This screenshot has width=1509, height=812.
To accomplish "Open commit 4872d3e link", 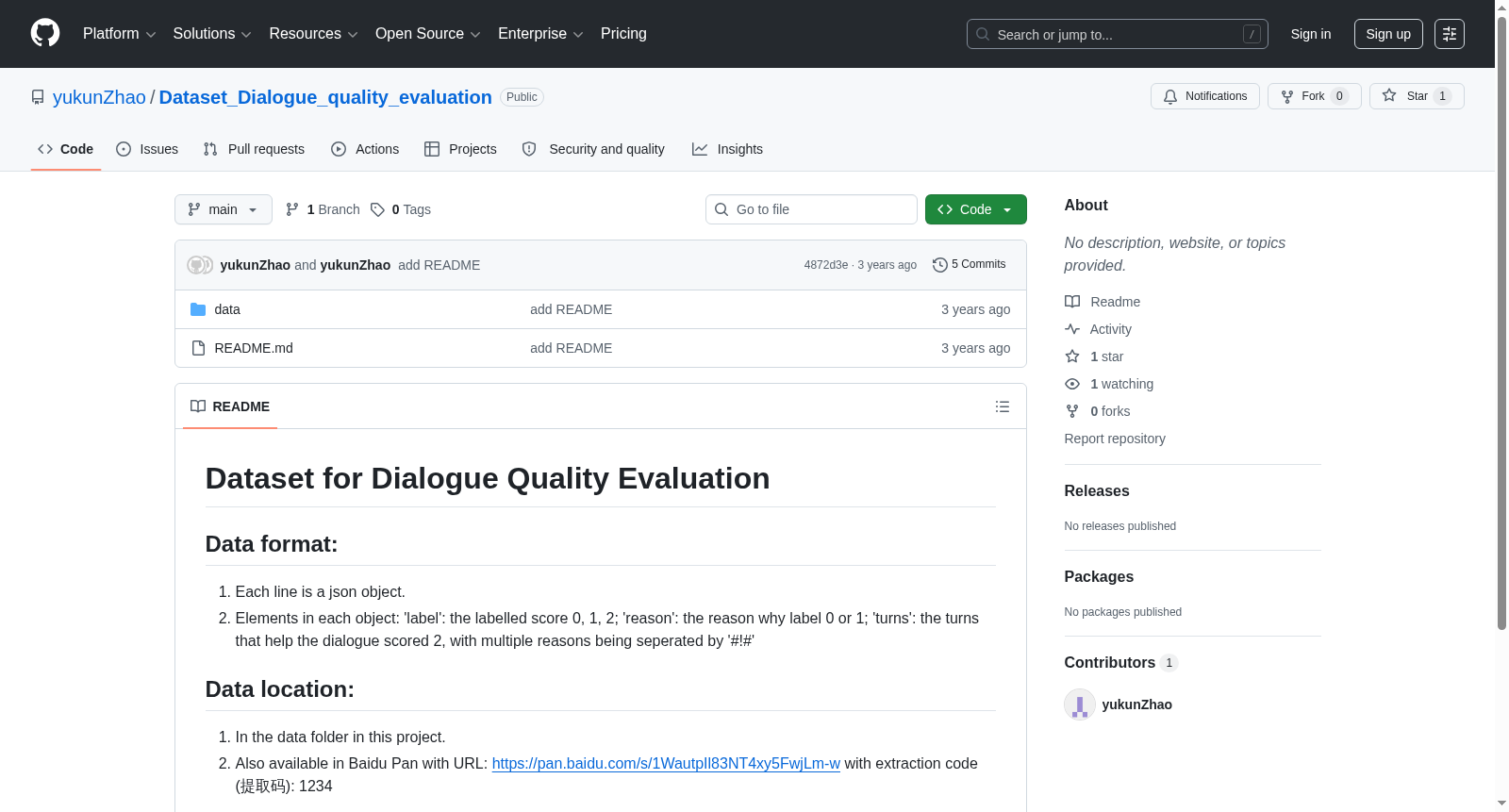I will (826, 265).
